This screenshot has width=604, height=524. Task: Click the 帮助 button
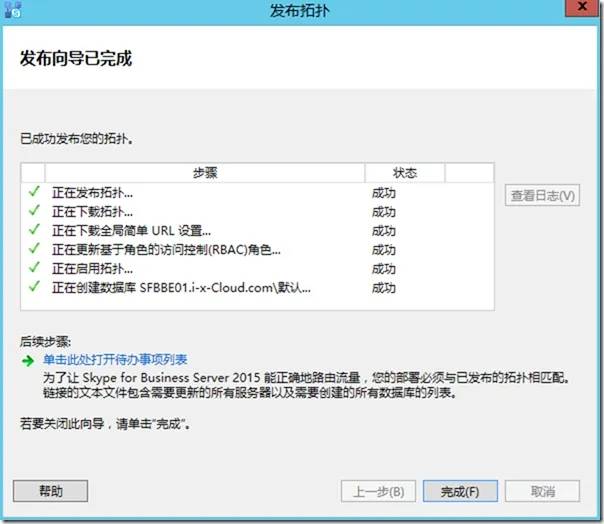pos(50,491)
